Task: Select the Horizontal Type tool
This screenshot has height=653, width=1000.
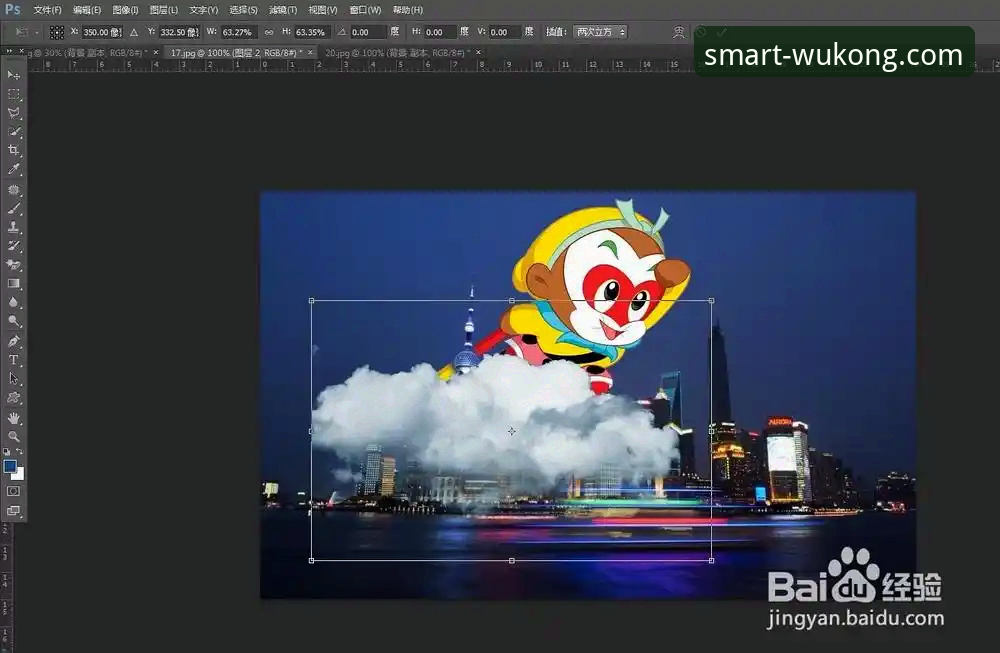Action: pyautogui.click(x=13, y=360)
